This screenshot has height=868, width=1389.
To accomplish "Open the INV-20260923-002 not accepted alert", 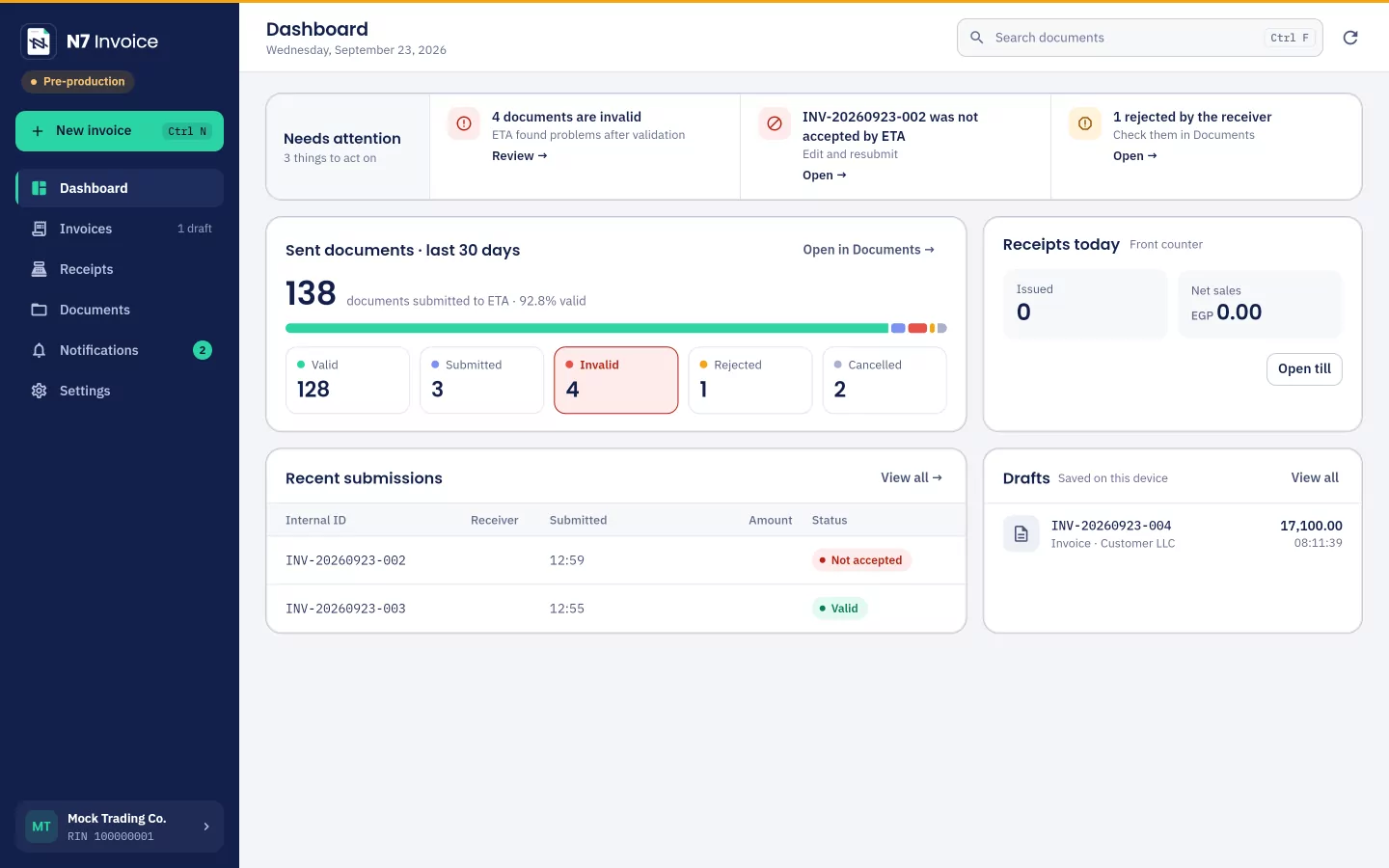I will (x=825, y=176).
